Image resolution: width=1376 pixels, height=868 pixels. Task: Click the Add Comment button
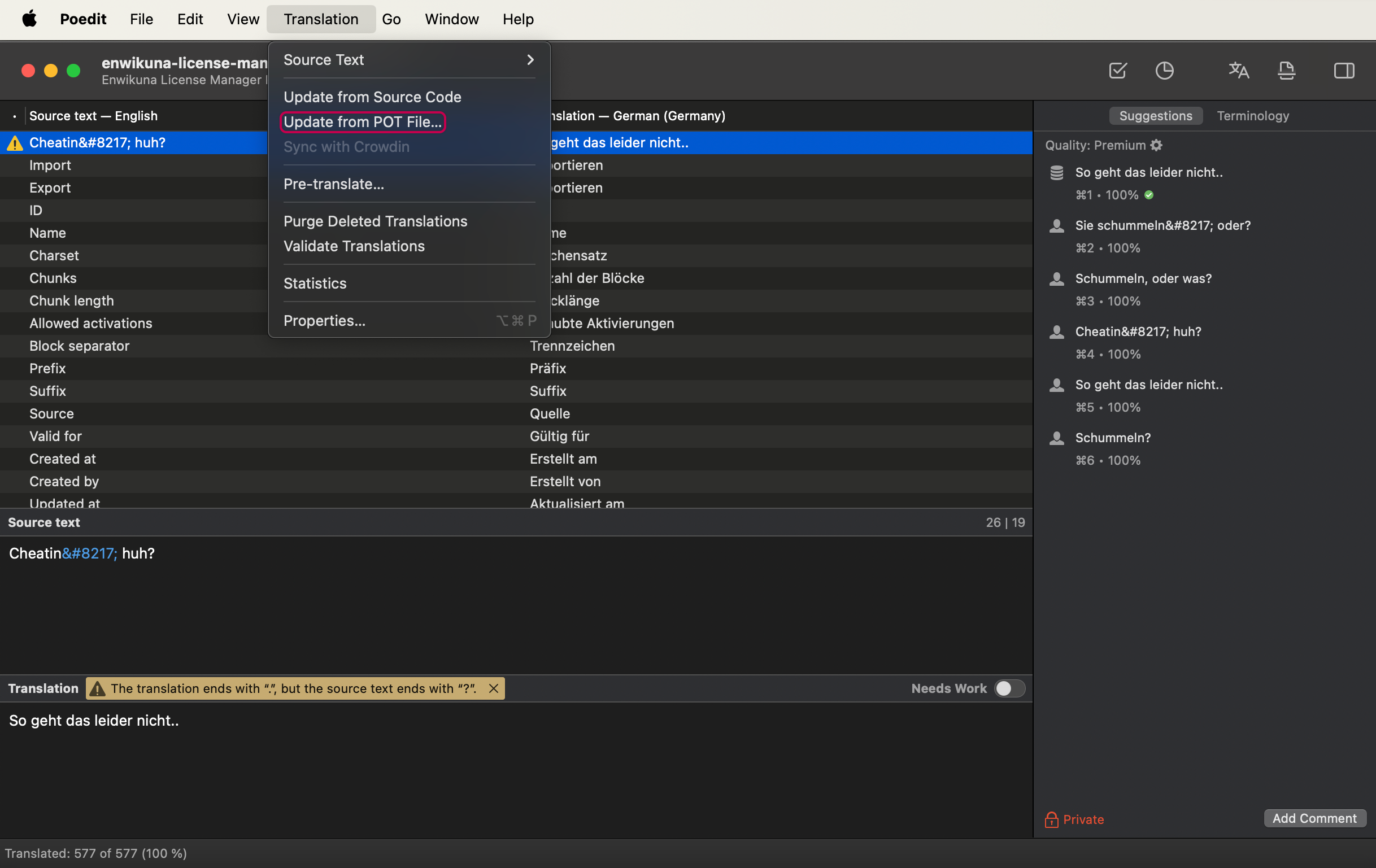(x=1314, y=818)
